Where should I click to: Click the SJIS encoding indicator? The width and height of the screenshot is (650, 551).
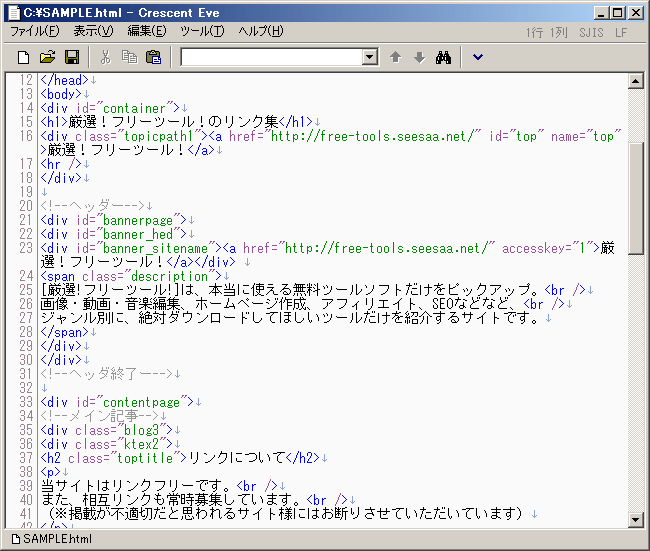point(592,32)
